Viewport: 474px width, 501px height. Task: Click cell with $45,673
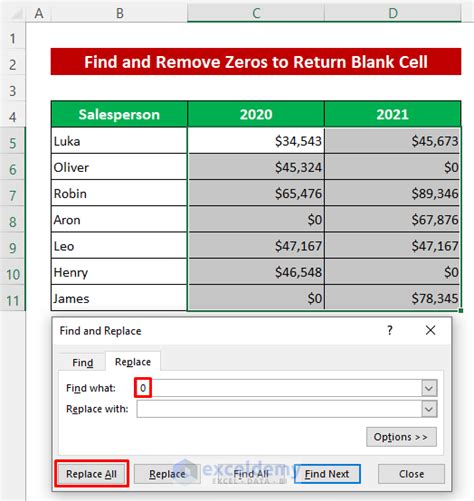pyautogui.click(x=393, y=141)
